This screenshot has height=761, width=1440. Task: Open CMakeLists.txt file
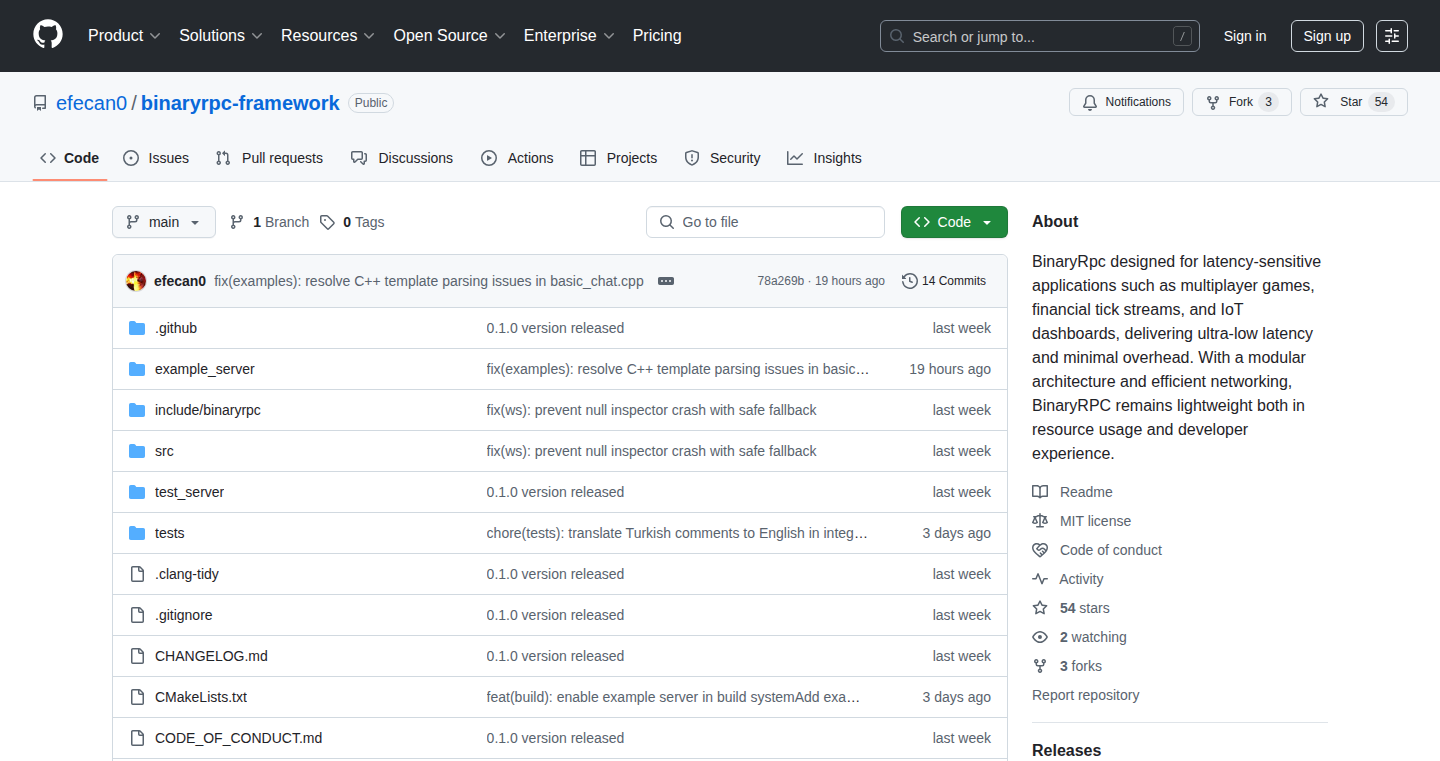pos(201,697)
